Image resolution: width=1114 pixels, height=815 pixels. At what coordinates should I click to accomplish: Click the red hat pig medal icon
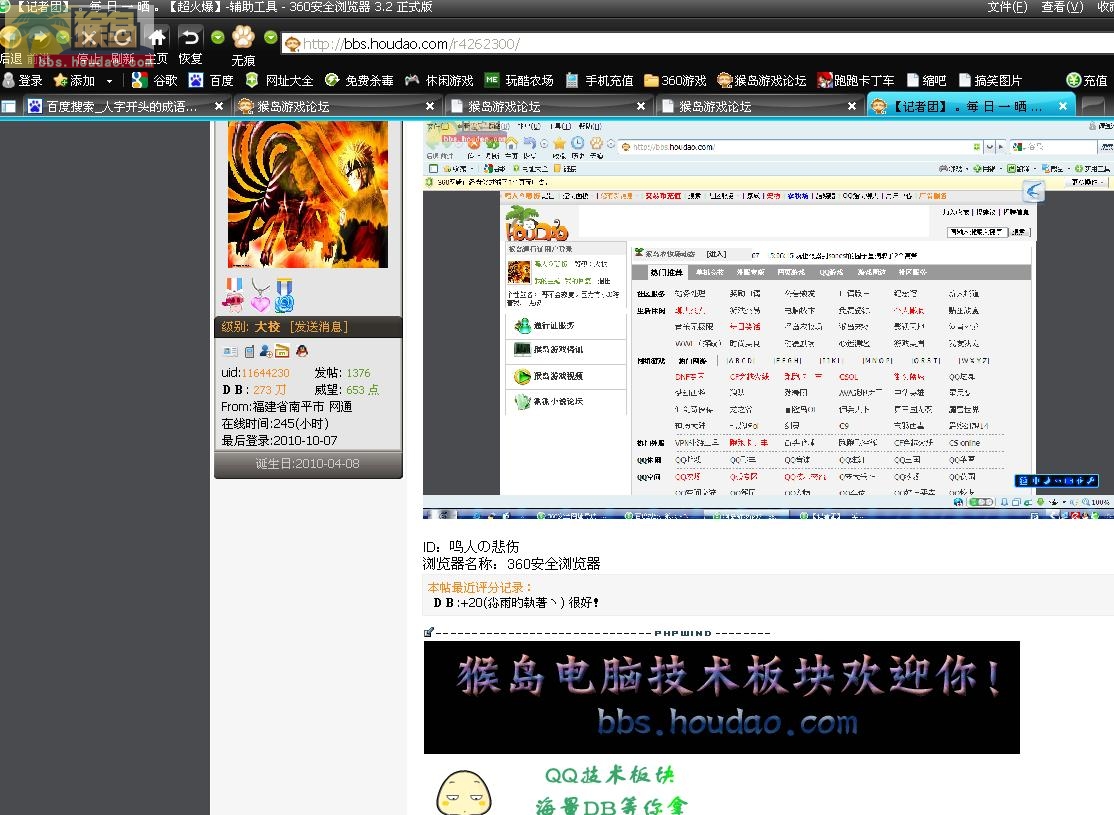pos(233,296)
